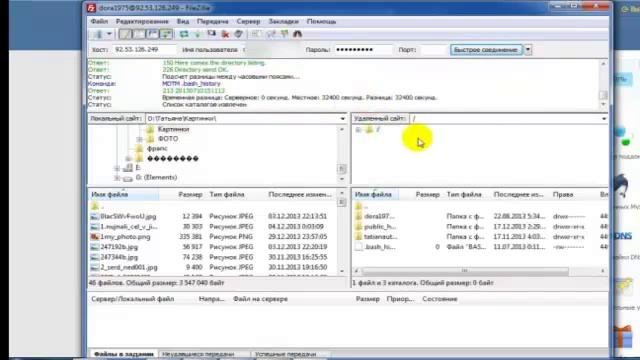Screen dimensions: 640x360
Task: Toggle transfer queue display button
Action: click(166, 34)
